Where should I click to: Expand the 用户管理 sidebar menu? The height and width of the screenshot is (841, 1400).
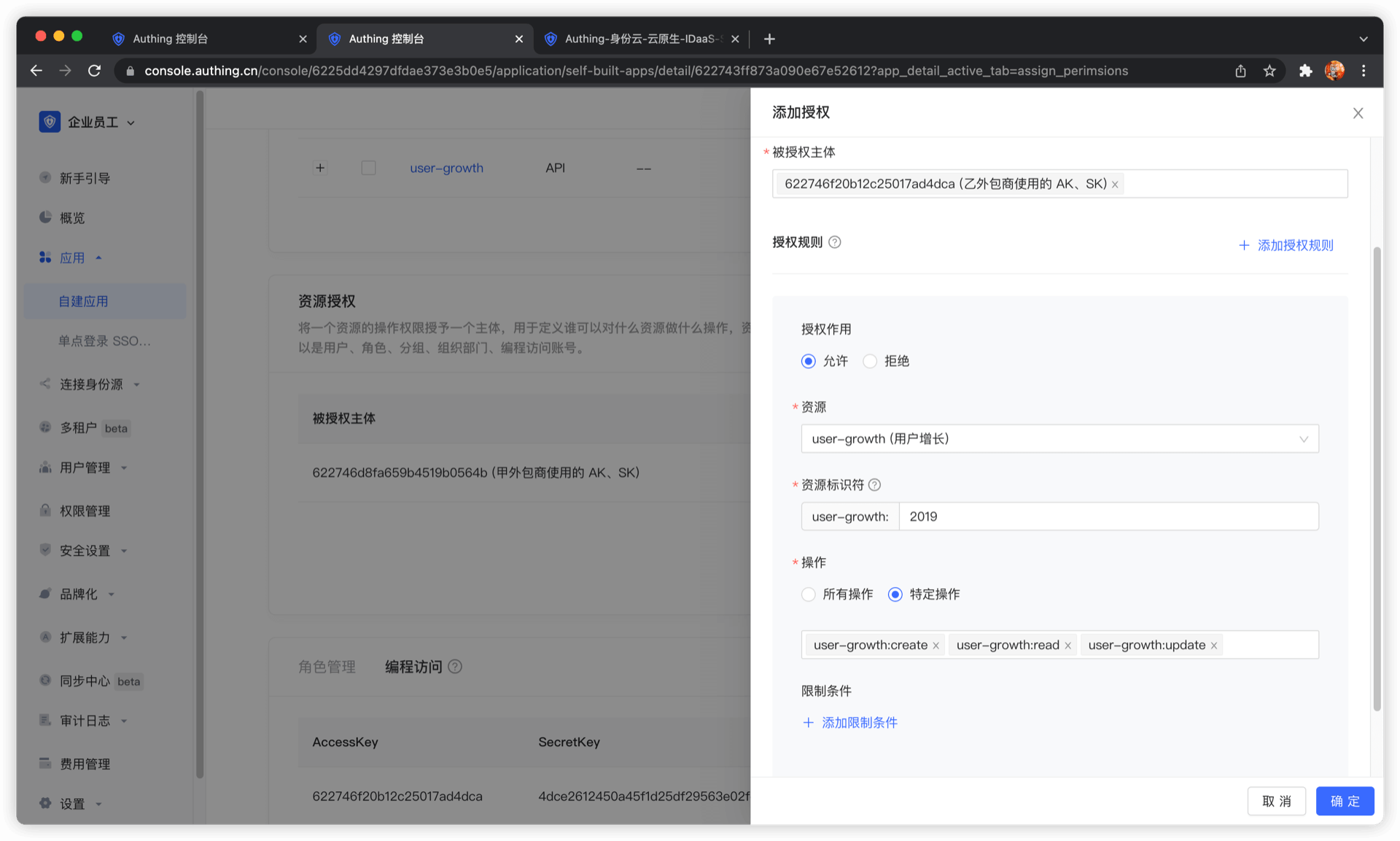[x=85, y=468]
